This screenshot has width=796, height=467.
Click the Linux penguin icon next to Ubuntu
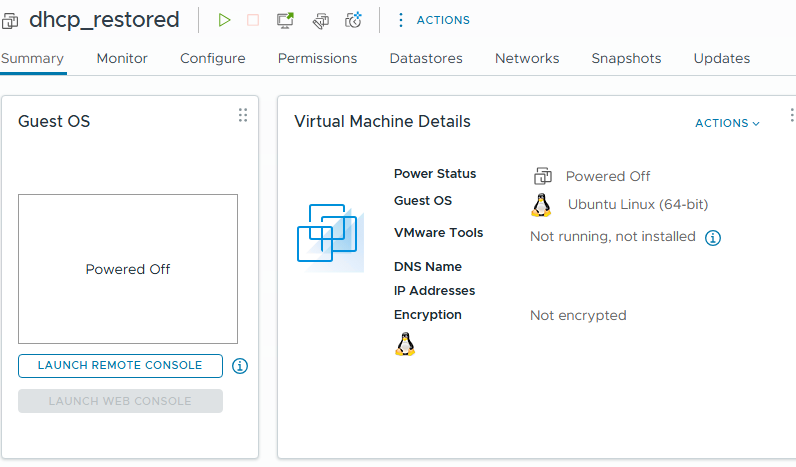point(541,205)
